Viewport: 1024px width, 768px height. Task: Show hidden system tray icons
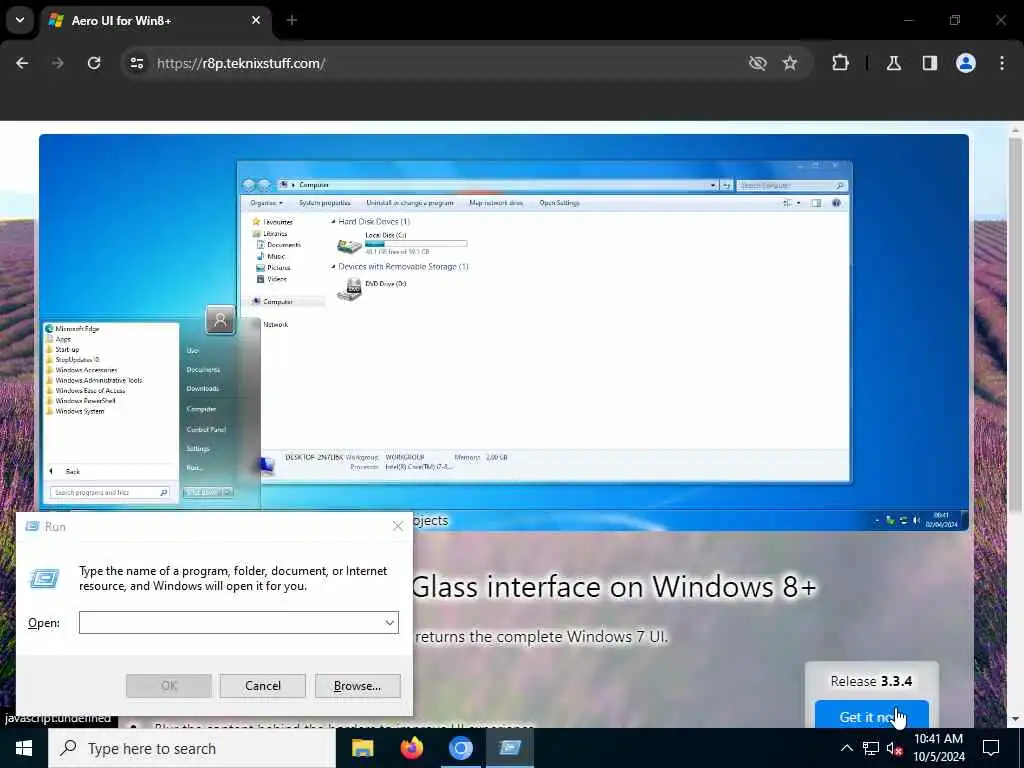click(x=846, y=748)
